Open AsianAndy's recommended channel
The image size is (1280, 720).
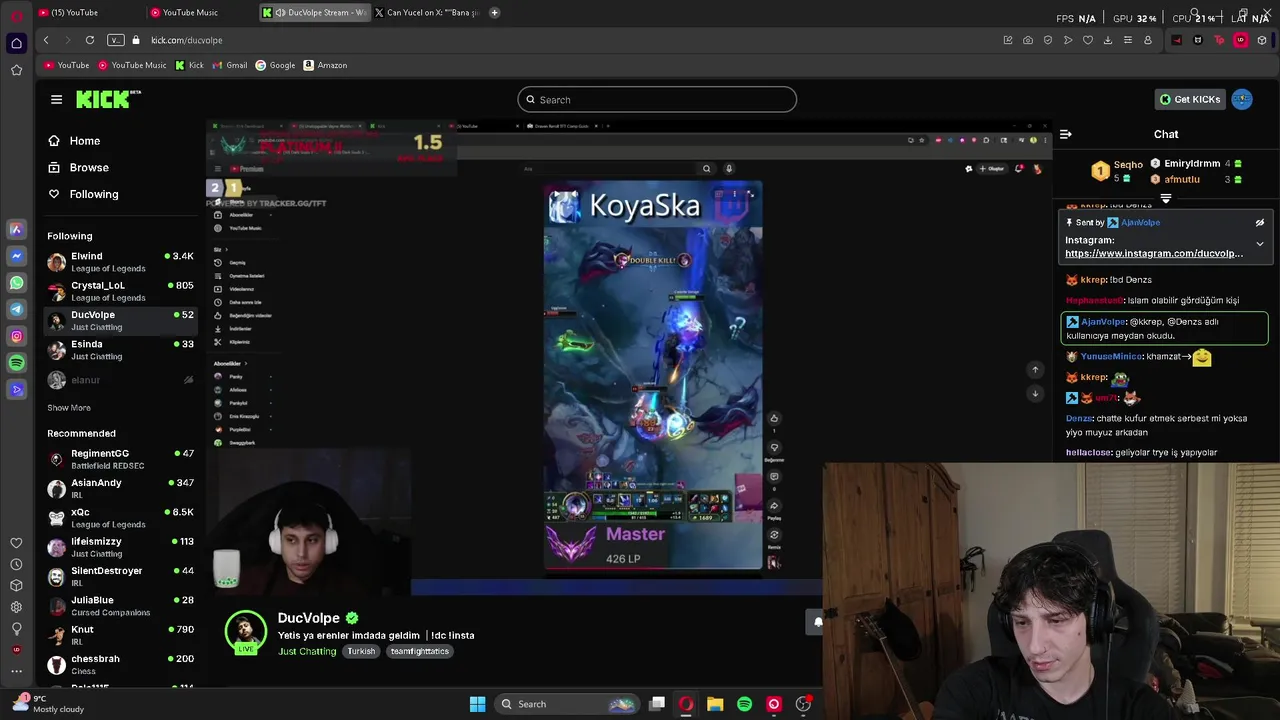120,489
